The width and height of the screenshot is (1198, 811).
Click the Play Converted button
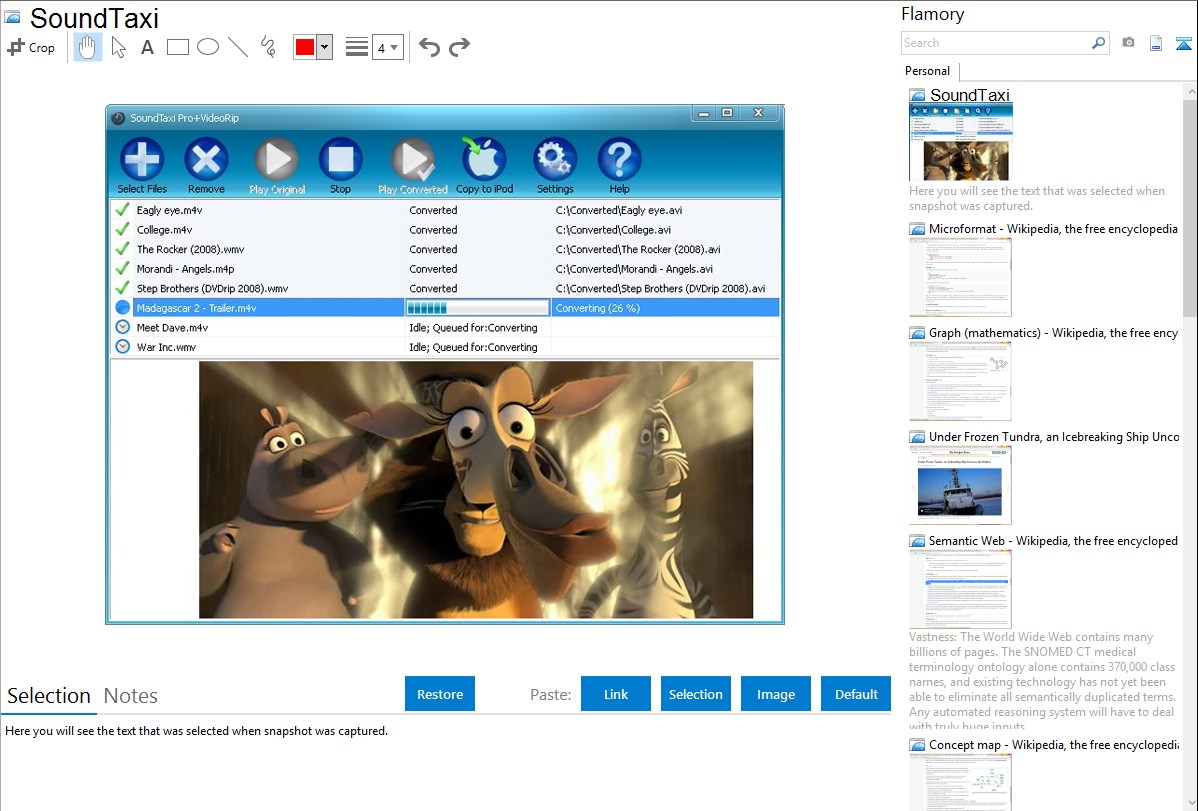point(413,166)
